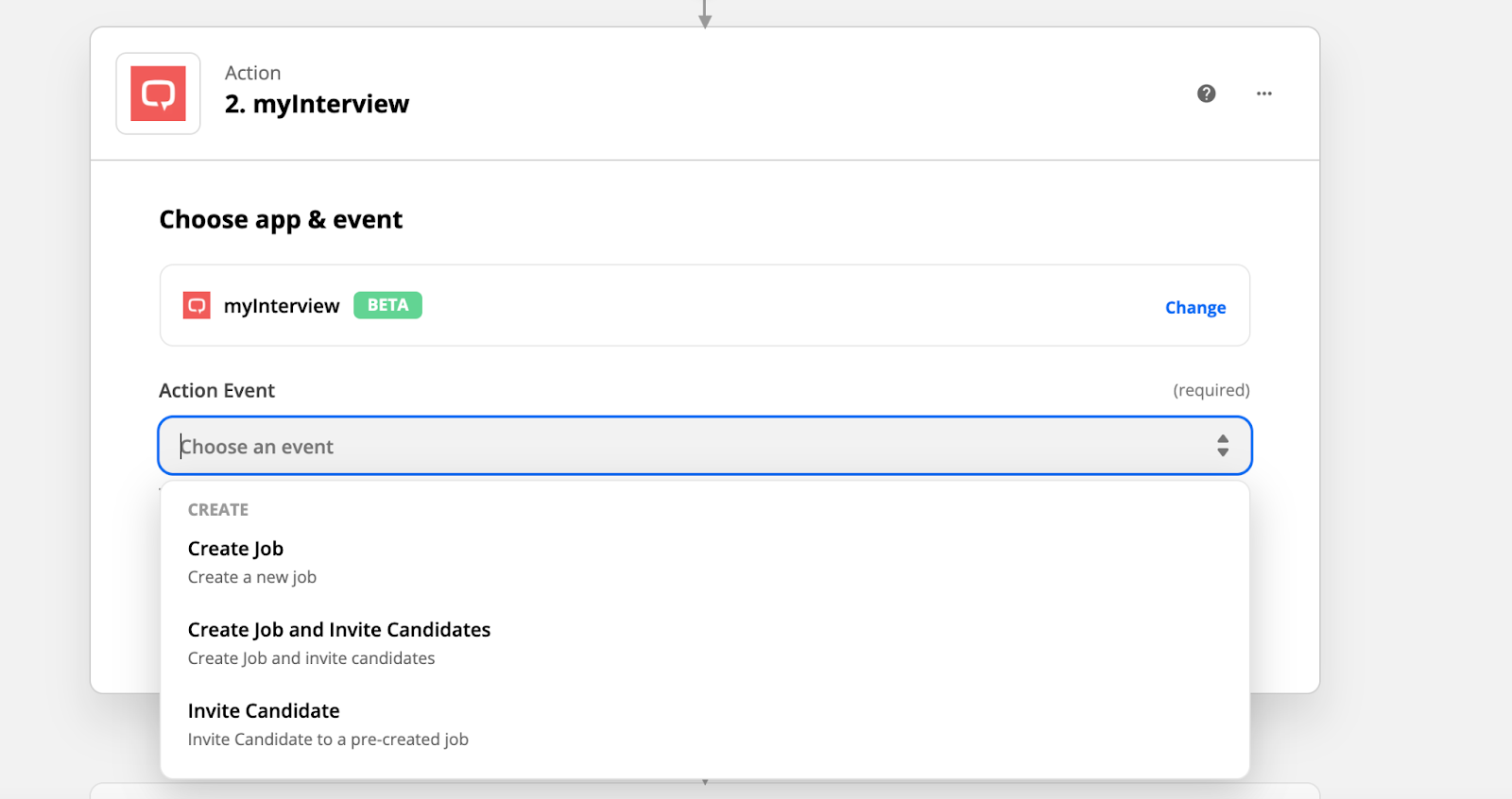
Task: Open the help question mark icon
Action: (x=1206, y=93)
